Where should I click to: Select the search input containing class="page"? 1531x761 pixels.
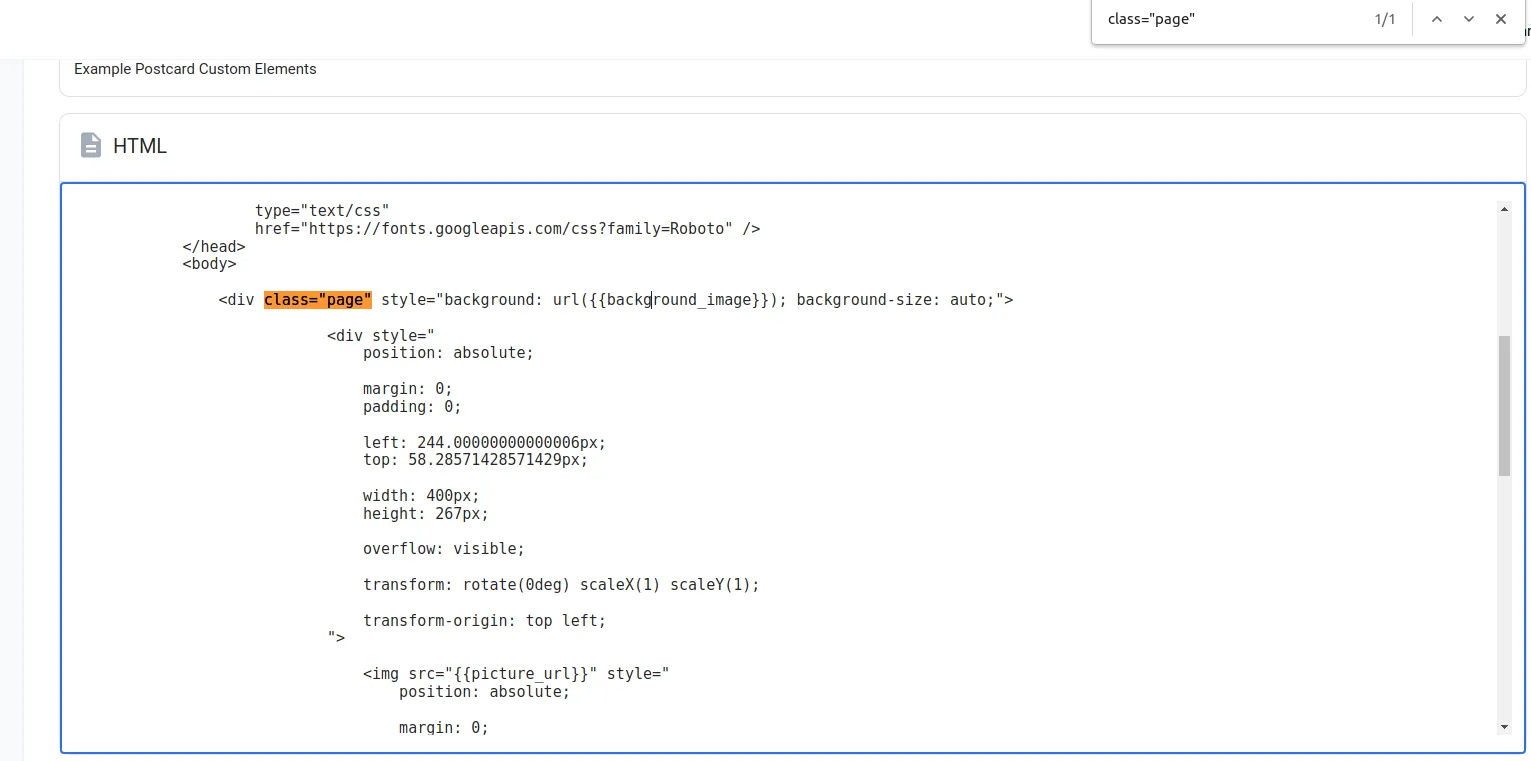tap(1200, 19)
